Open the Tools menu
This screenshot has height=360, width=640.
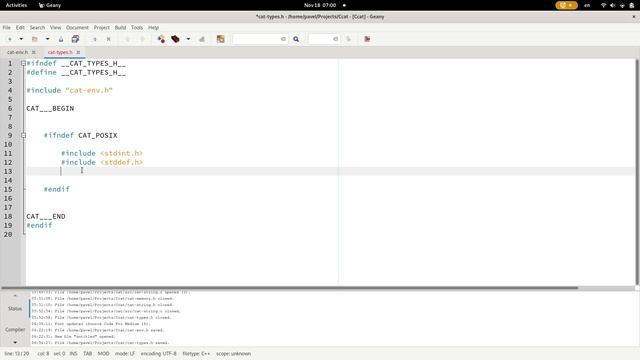pyautogui.click(x=137, y=27)
